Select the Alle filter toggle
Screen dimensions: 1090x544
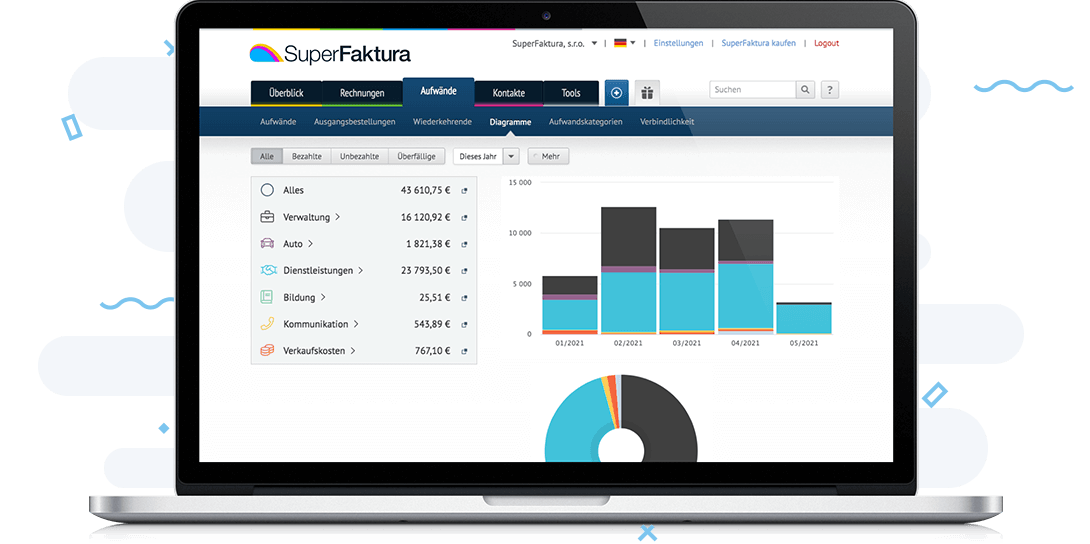click(267, 156)
